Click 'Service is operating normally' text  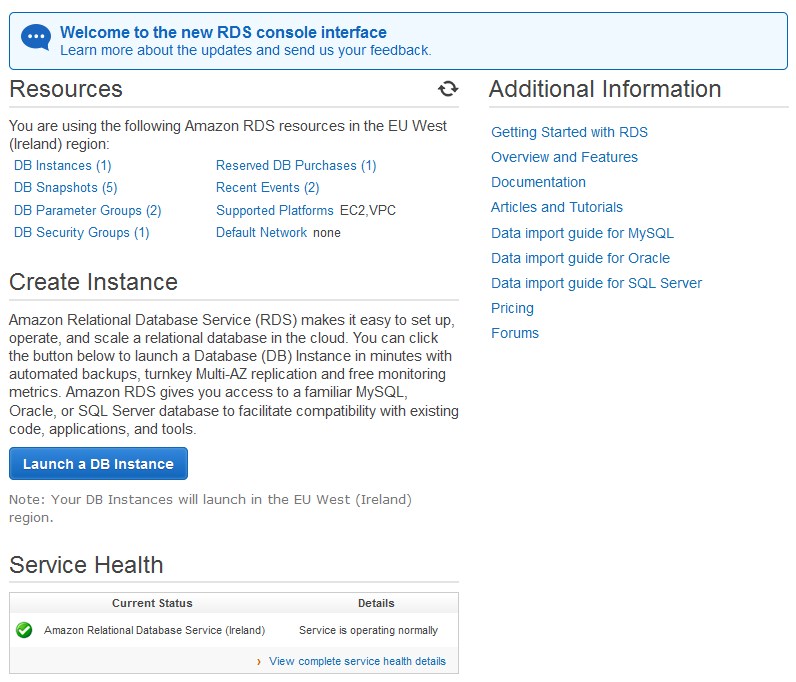(x=368, y=630)
